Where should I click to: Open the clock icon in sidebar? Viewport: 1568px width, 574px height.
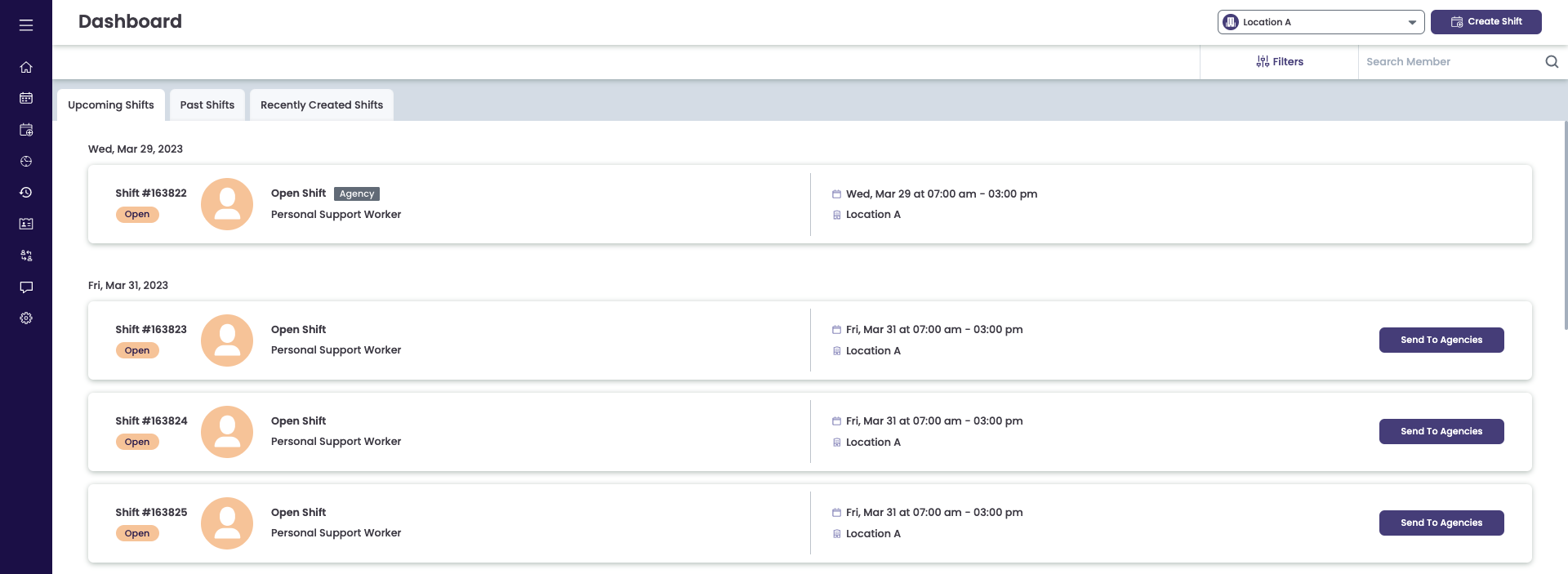click(x=26, y=162)
